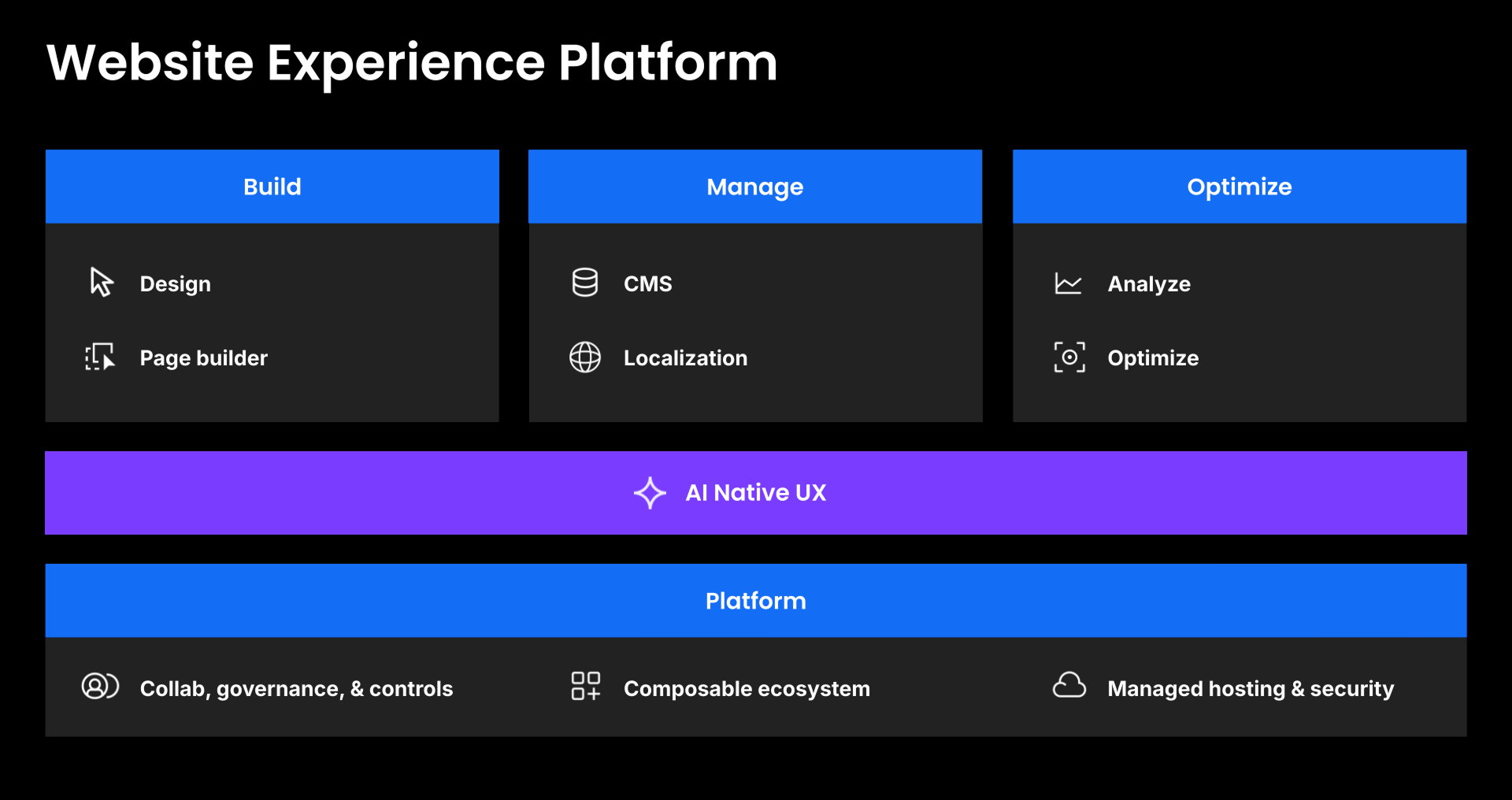Click the cursor icon beside Design
This screenshot has height=800, width=1512.
pos(100,283)
